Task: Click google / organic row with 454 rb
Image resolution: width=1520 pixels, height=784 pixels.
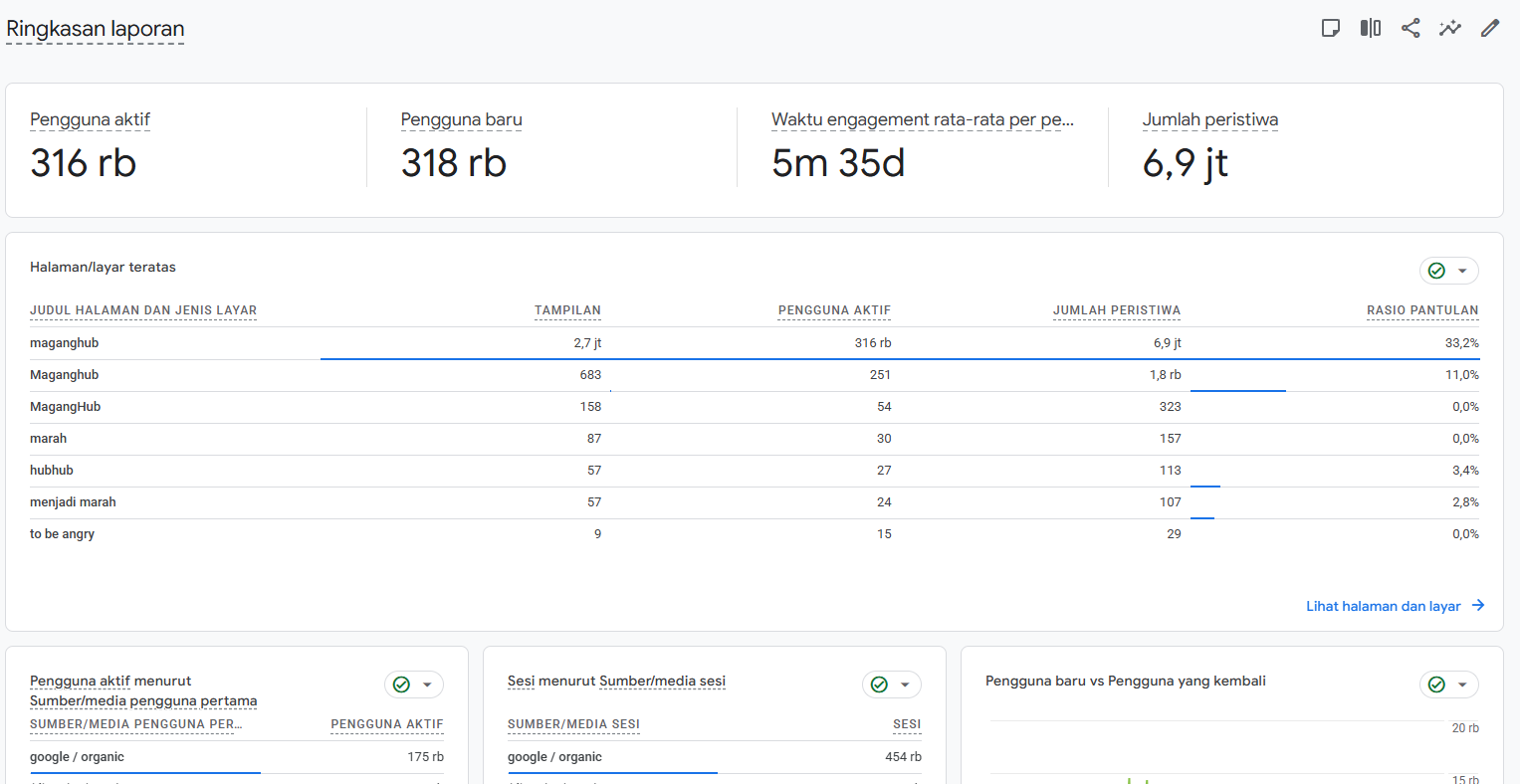Action: (x=715, y=757)
